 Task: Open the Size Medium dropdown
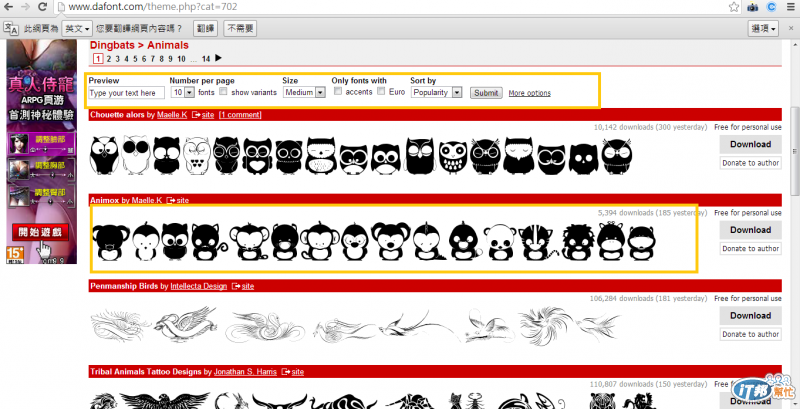305,92
